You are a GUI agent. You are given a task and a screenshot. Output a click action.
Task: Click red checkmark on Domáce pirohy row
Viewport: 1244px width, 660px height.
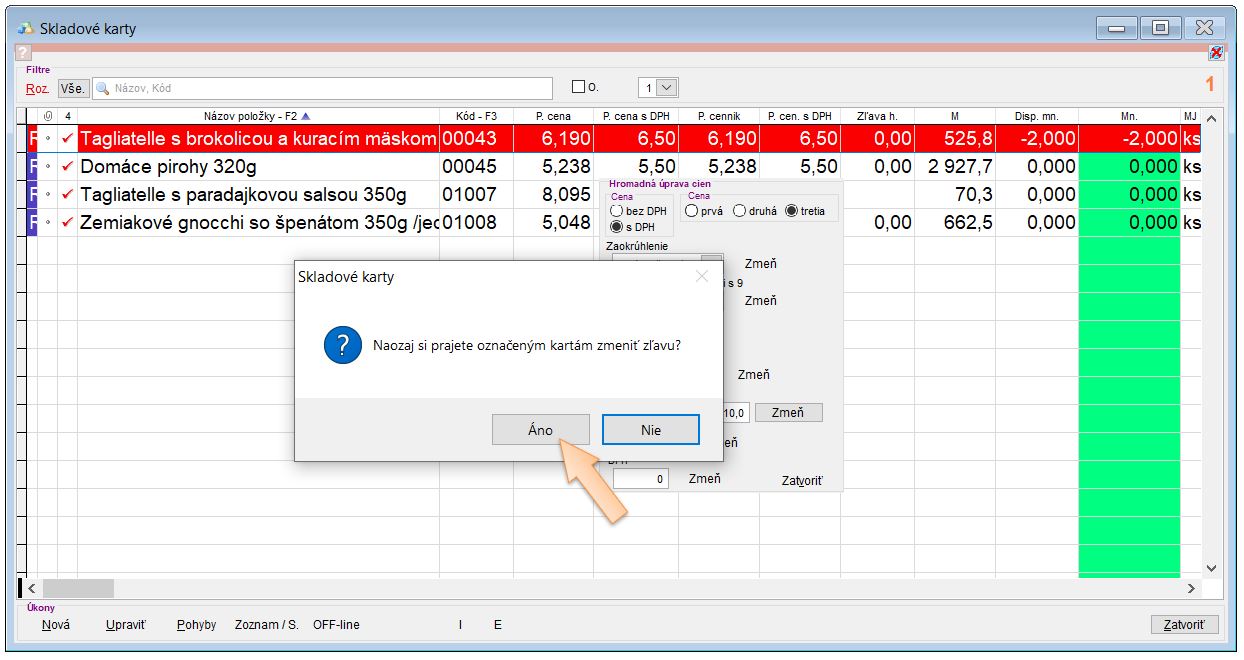click(67, 166)
